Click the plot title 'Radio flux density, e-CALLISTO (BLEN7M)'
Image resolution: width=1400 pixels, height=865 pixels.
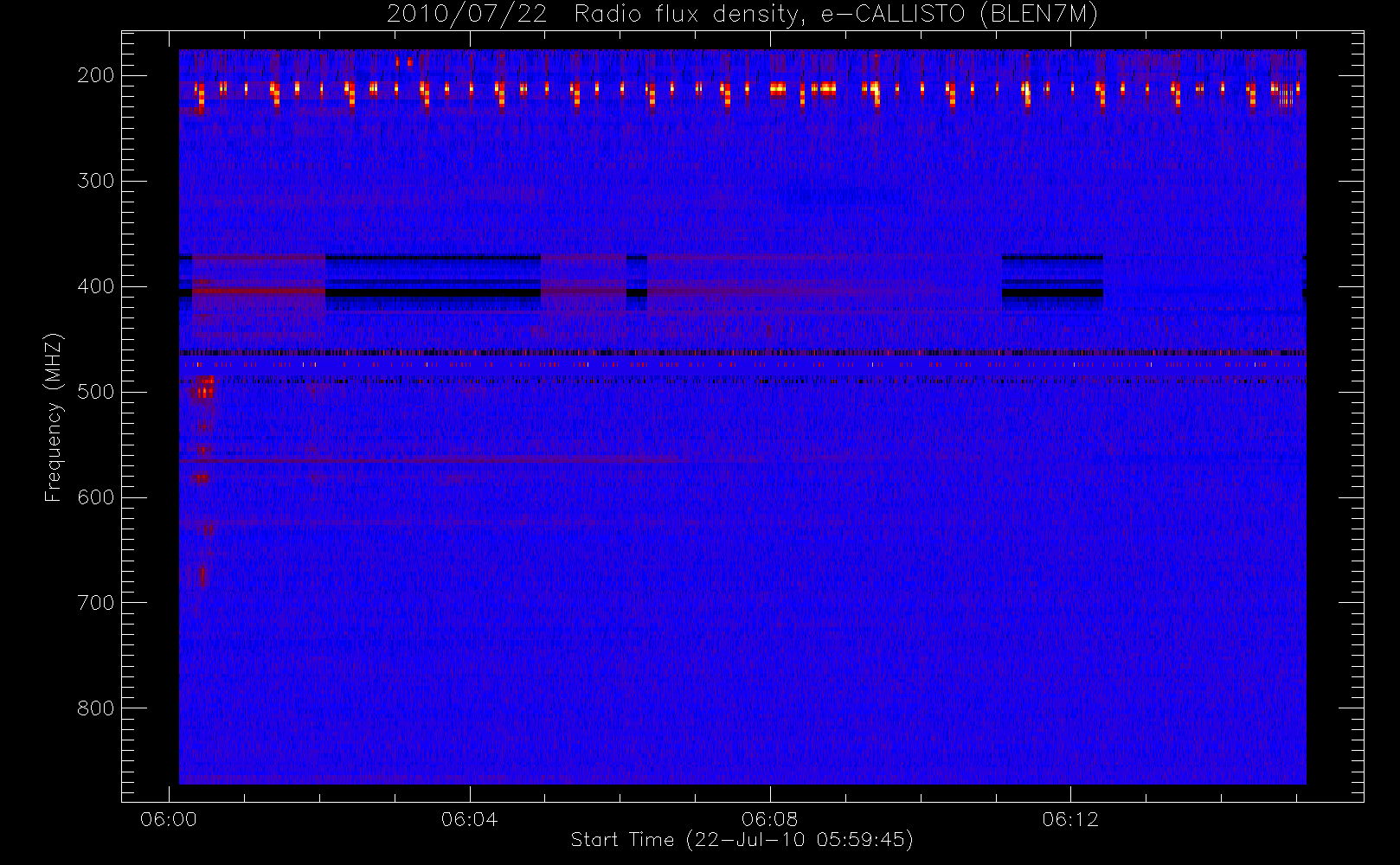(x=836, y=15)
